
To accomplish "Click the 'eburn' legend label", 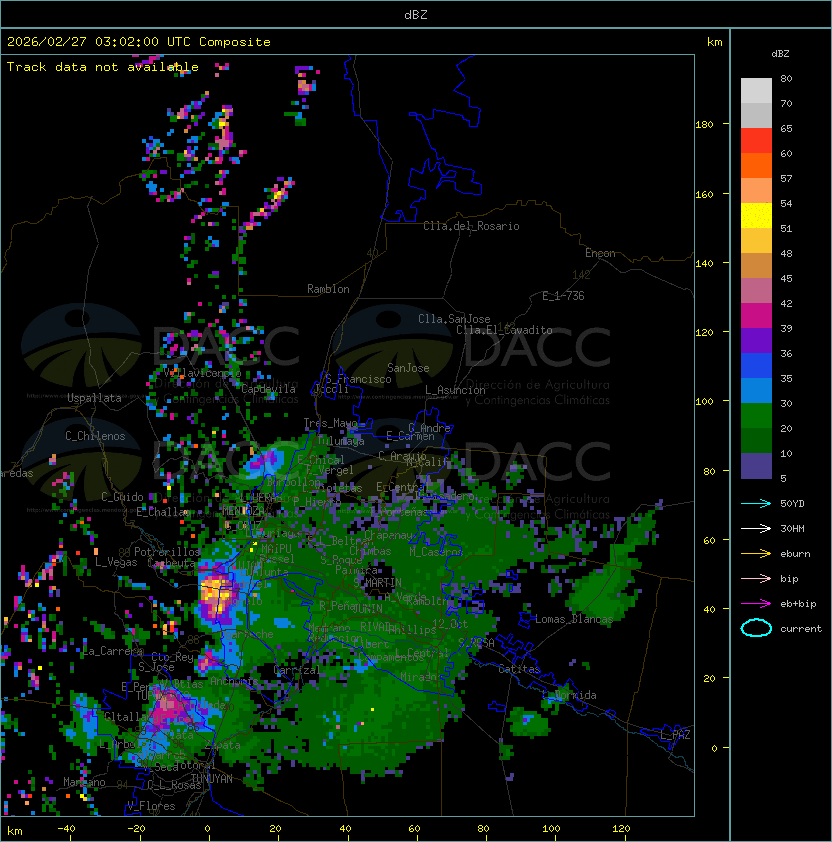I will (x=795, y=554).
